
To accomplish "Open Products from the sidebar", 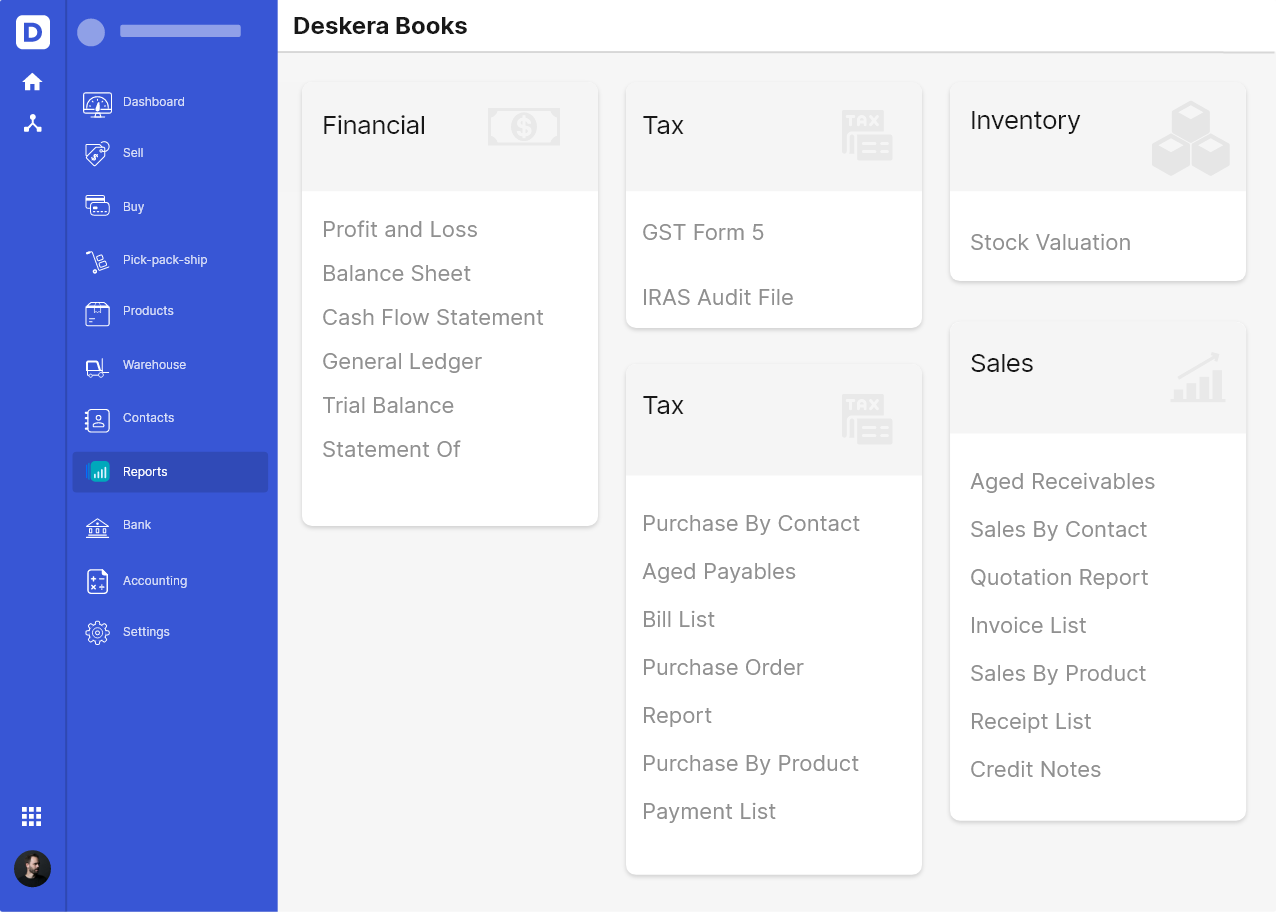I will pos(170,311).
